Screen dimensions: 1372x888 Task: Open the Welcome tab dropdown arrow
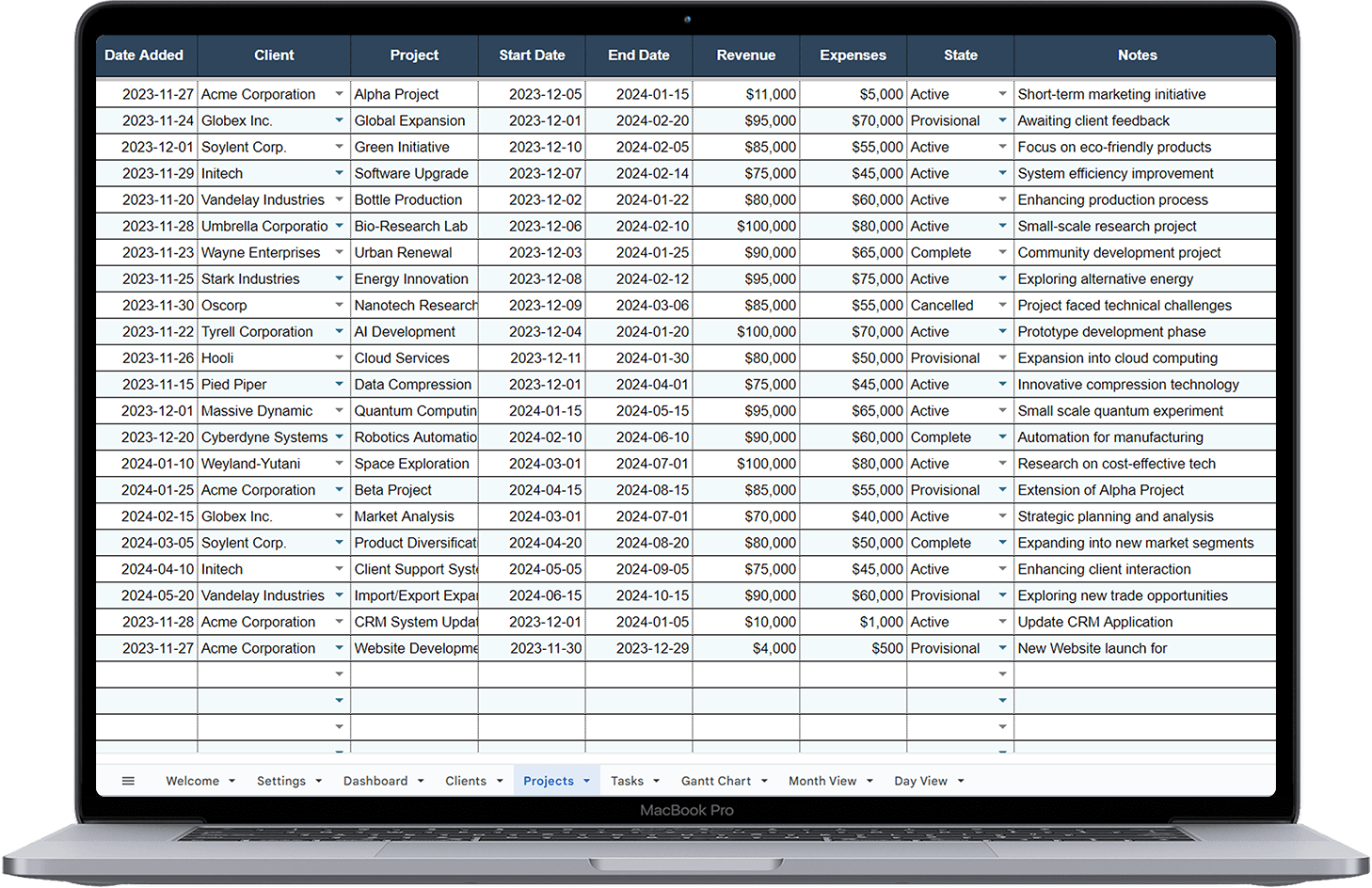pos(231,781)
